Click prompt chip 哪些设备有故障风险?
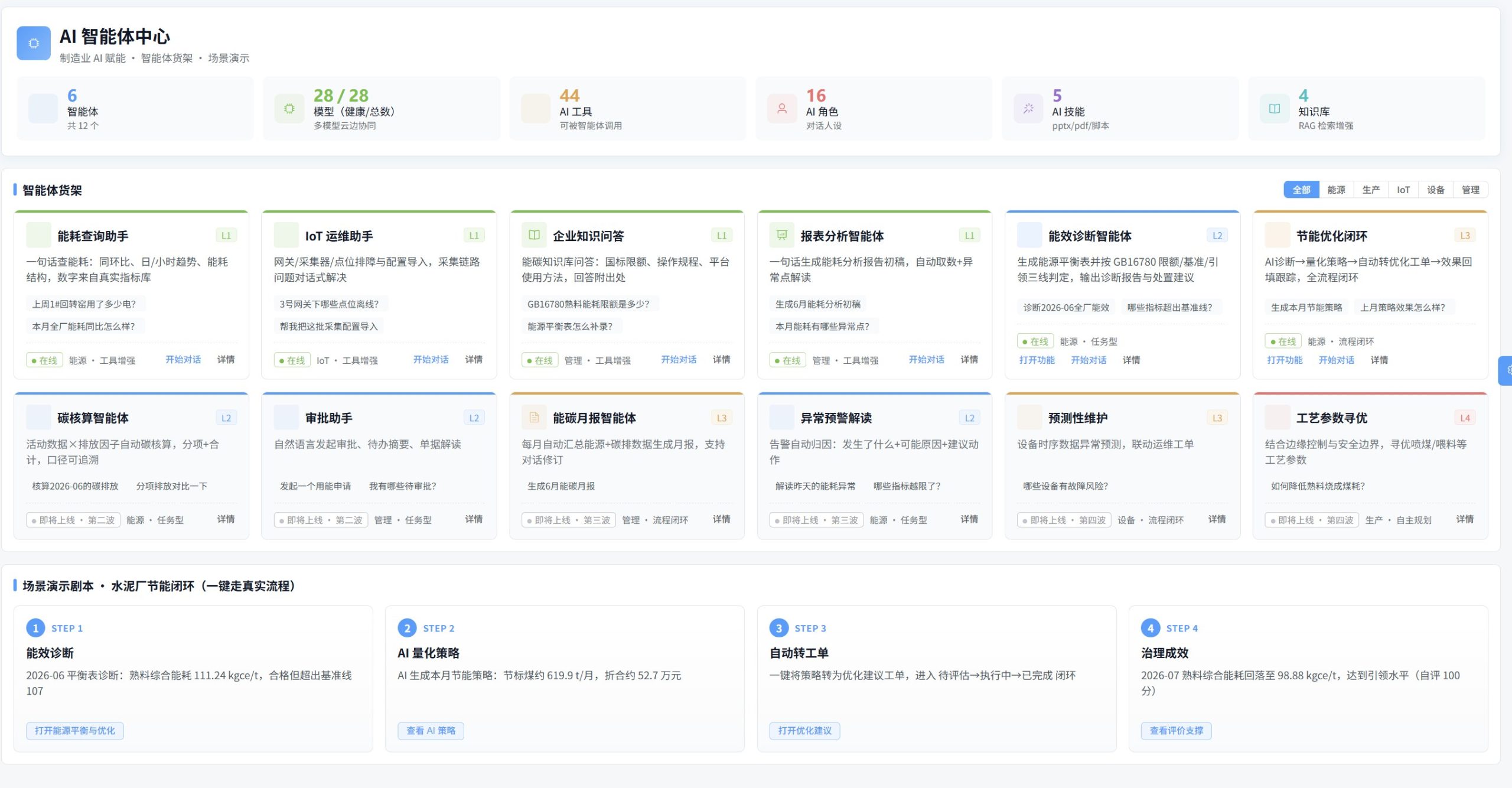 coord(1065,486)
